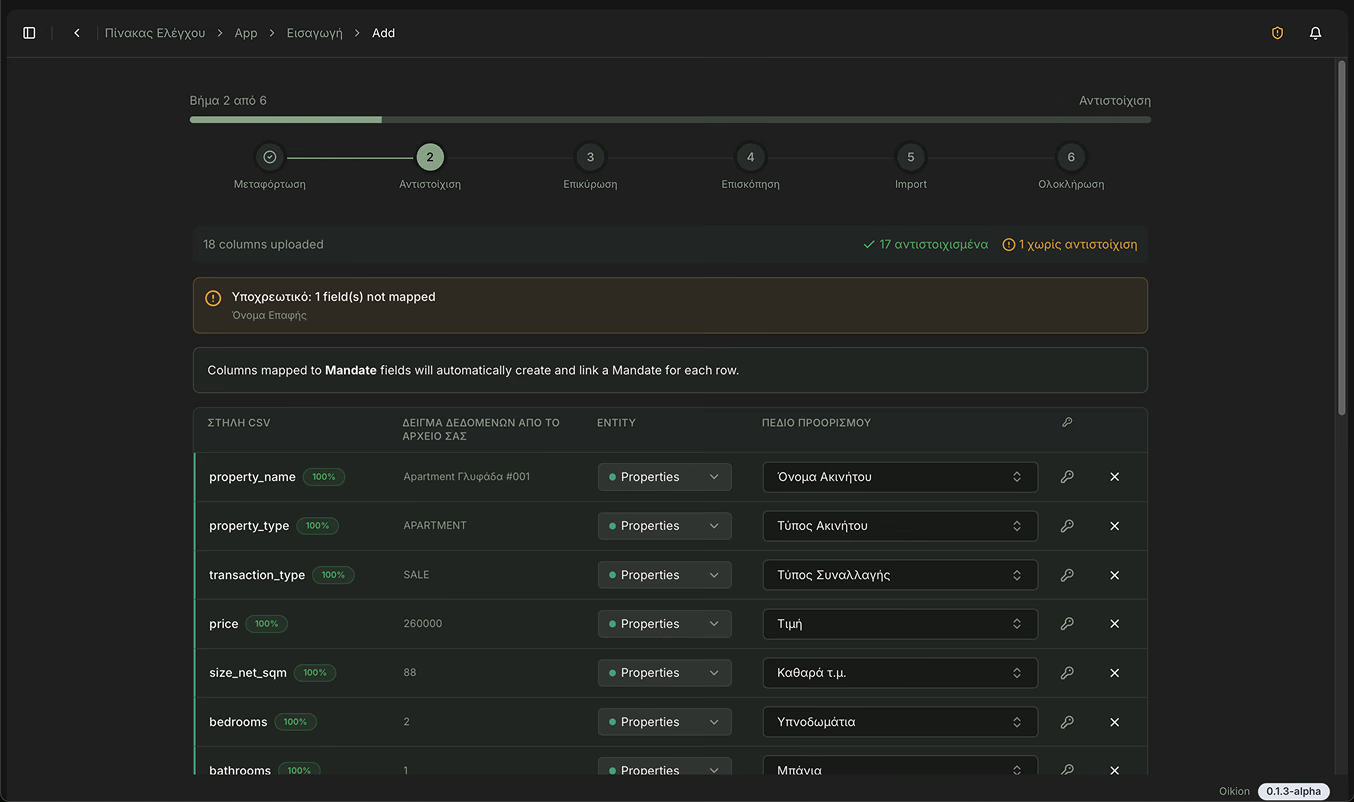The height and width of the screenshot is (802, 1354).
Task: Open the notifications bell
Action: pos(1315,33)
